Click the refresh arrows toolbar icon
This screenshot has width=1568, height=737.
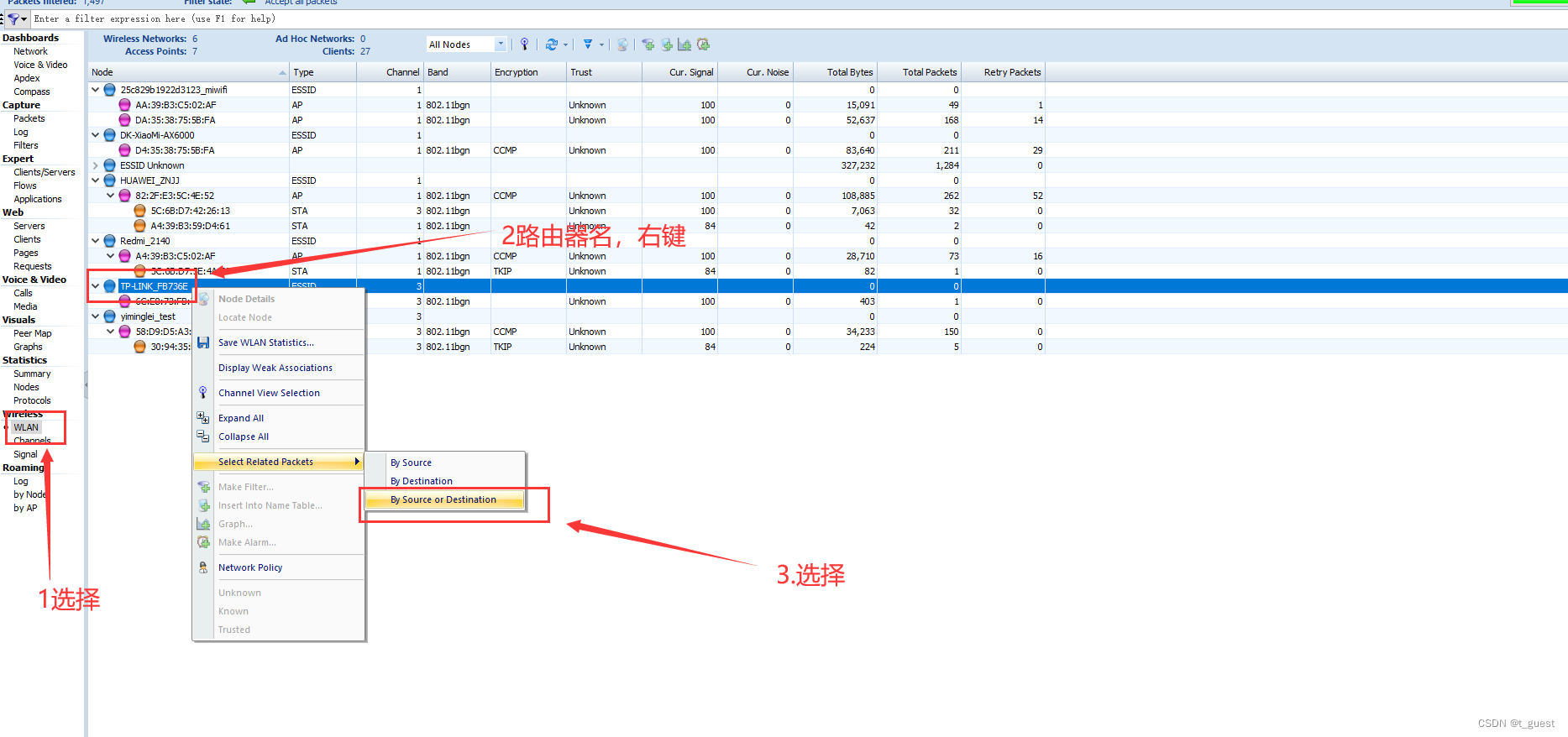(552, 44)
